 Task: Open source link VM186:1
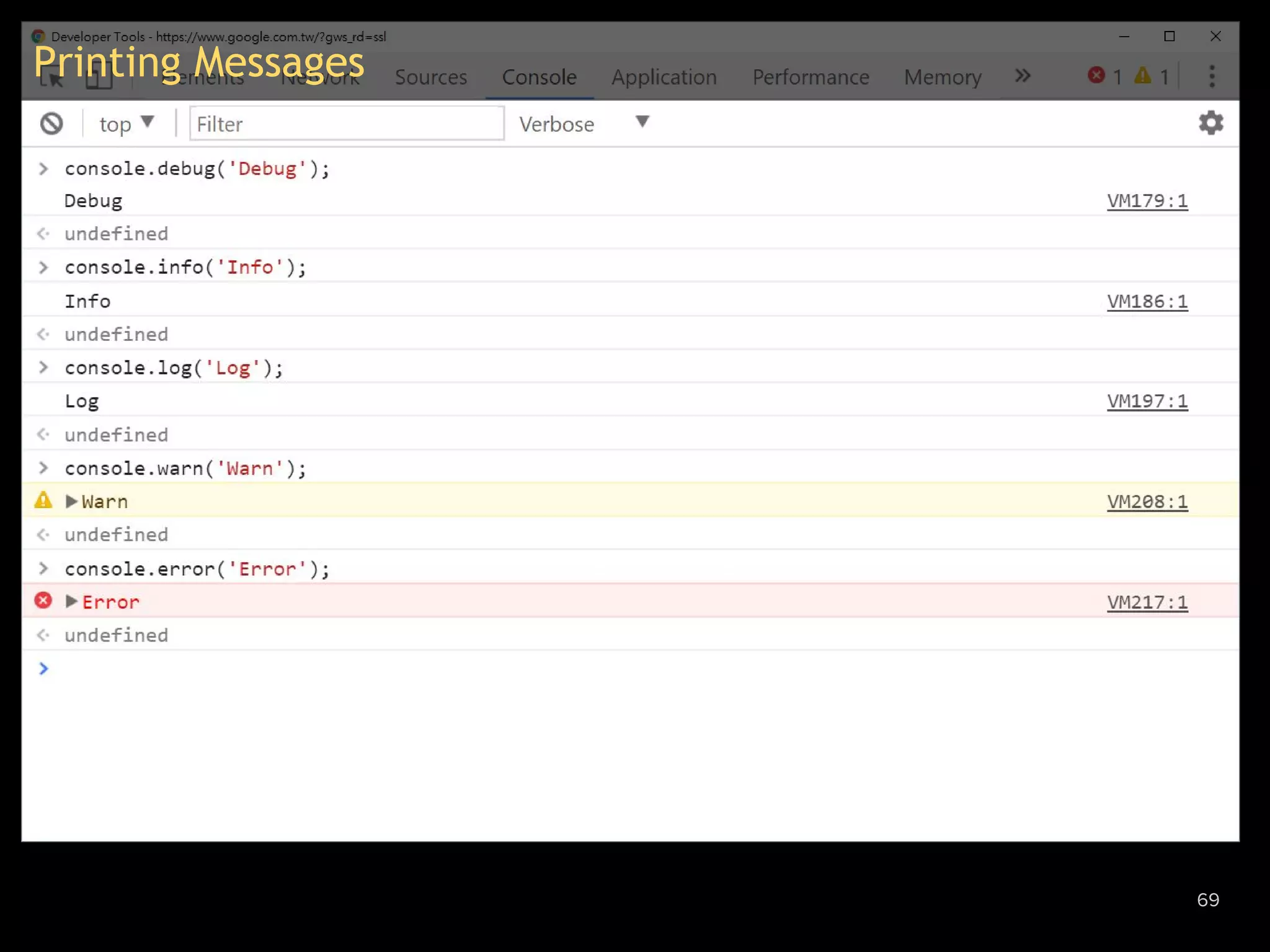[1147, 301]
